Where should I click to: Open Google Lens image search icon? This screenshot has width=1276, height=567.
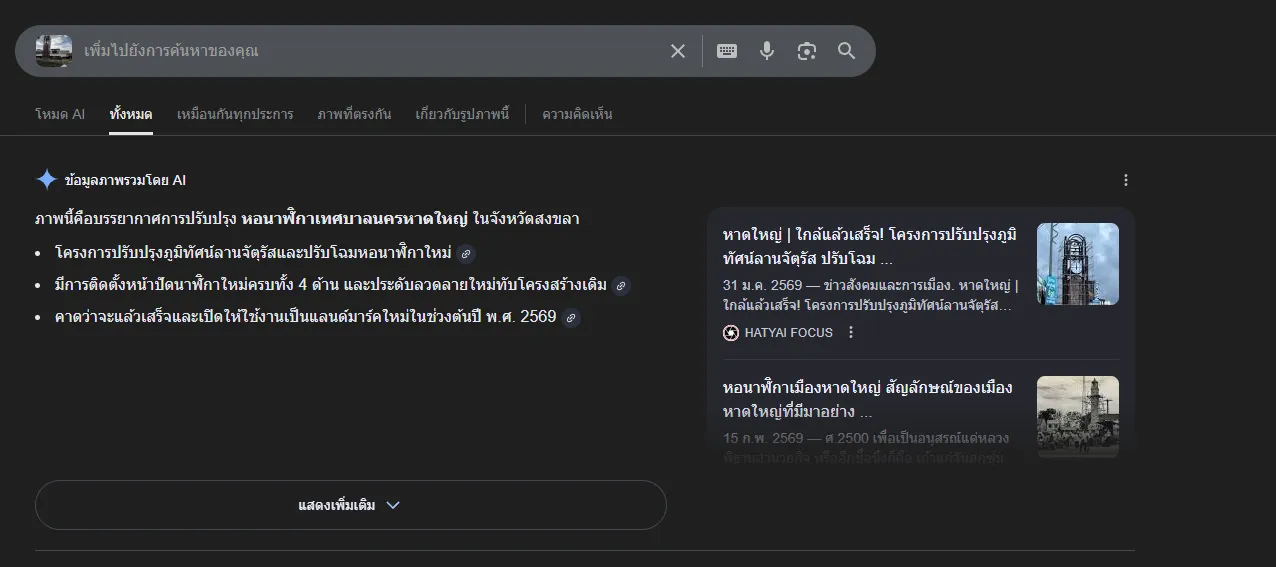tap(807, 51)
